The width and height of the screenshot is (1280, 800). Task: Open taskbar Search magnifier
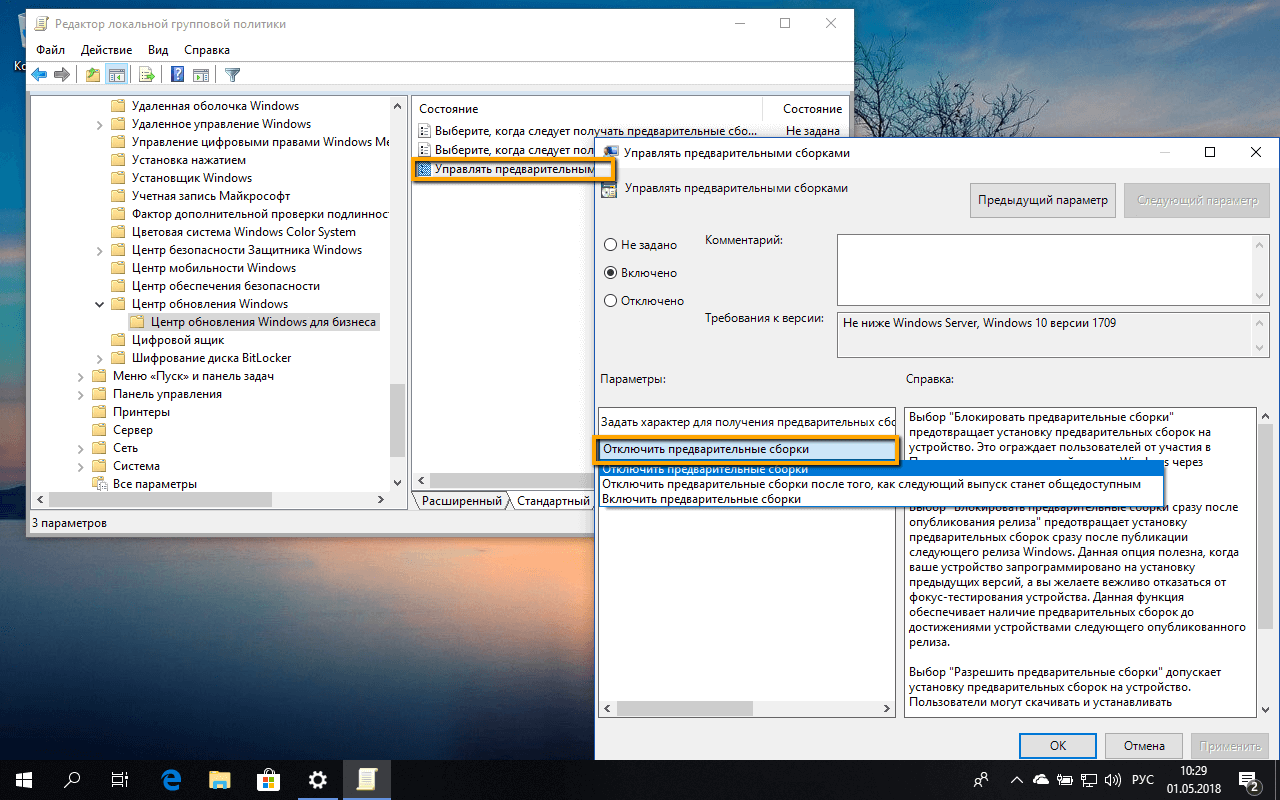[x=72, y=779]
